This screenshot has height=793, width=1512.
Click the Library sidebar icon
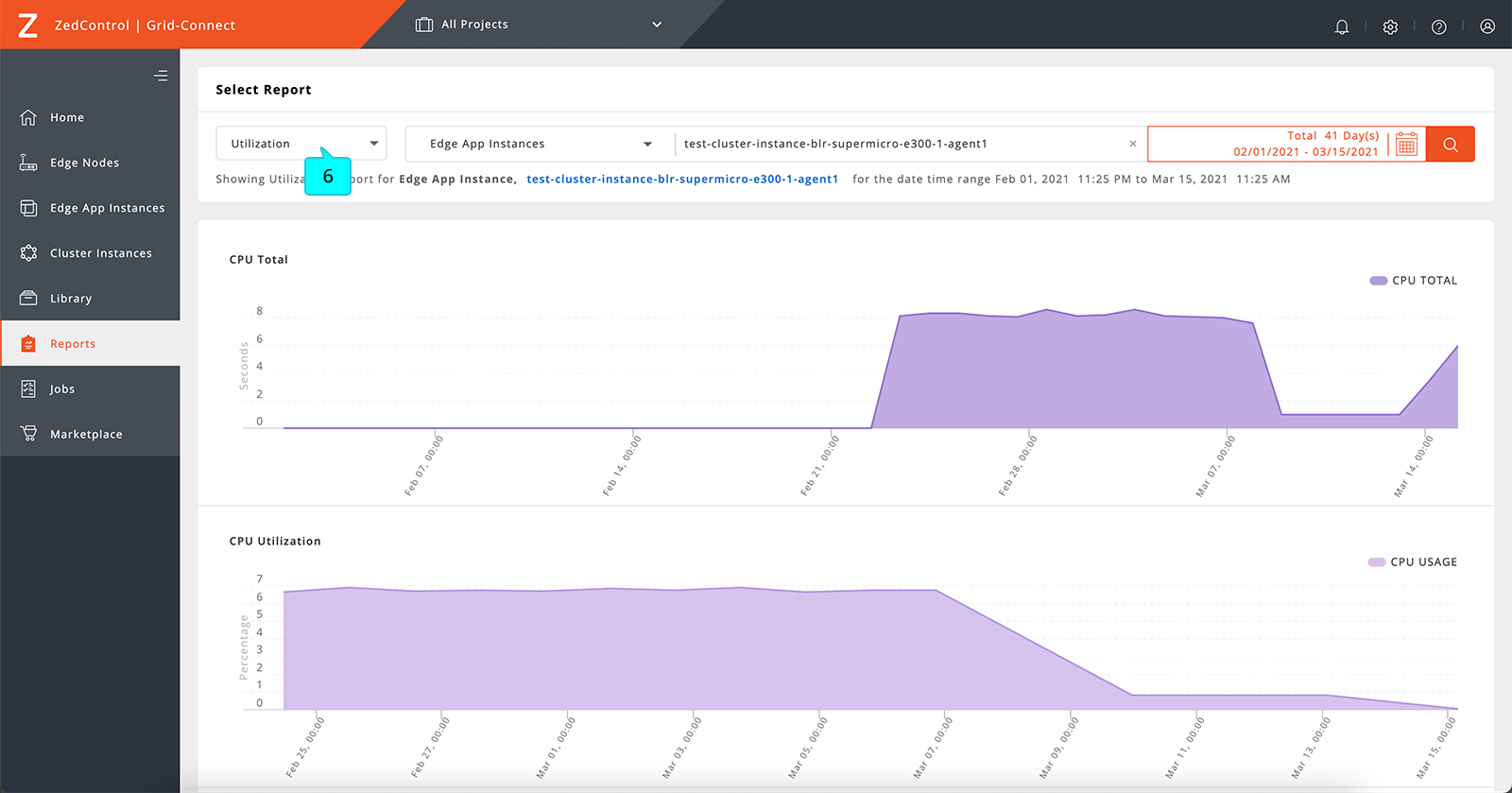[28, 299]
